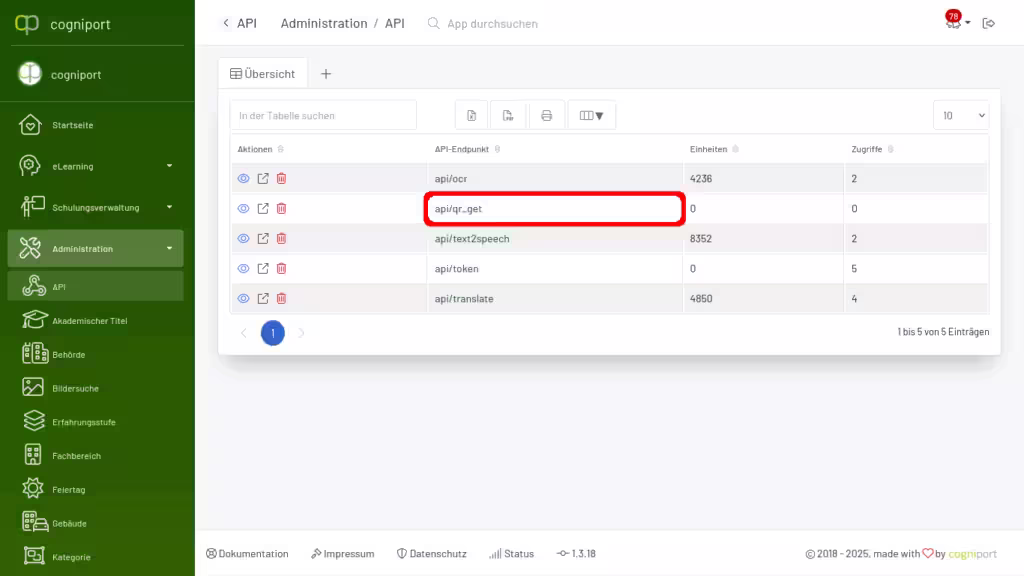Switch to the Übersicht tab
This screenshot has width=1024, height=576.
(263, 74)
